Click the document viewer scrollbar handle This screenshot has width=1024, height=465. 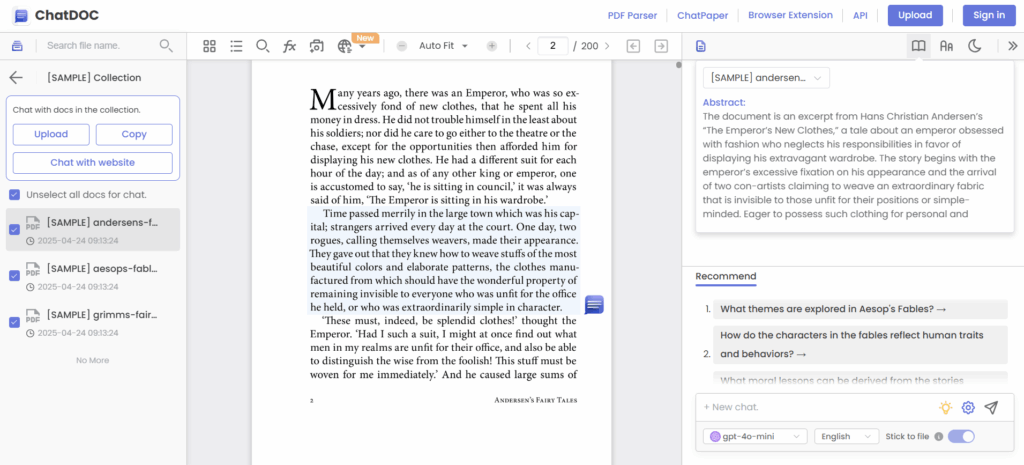point(679,65)
